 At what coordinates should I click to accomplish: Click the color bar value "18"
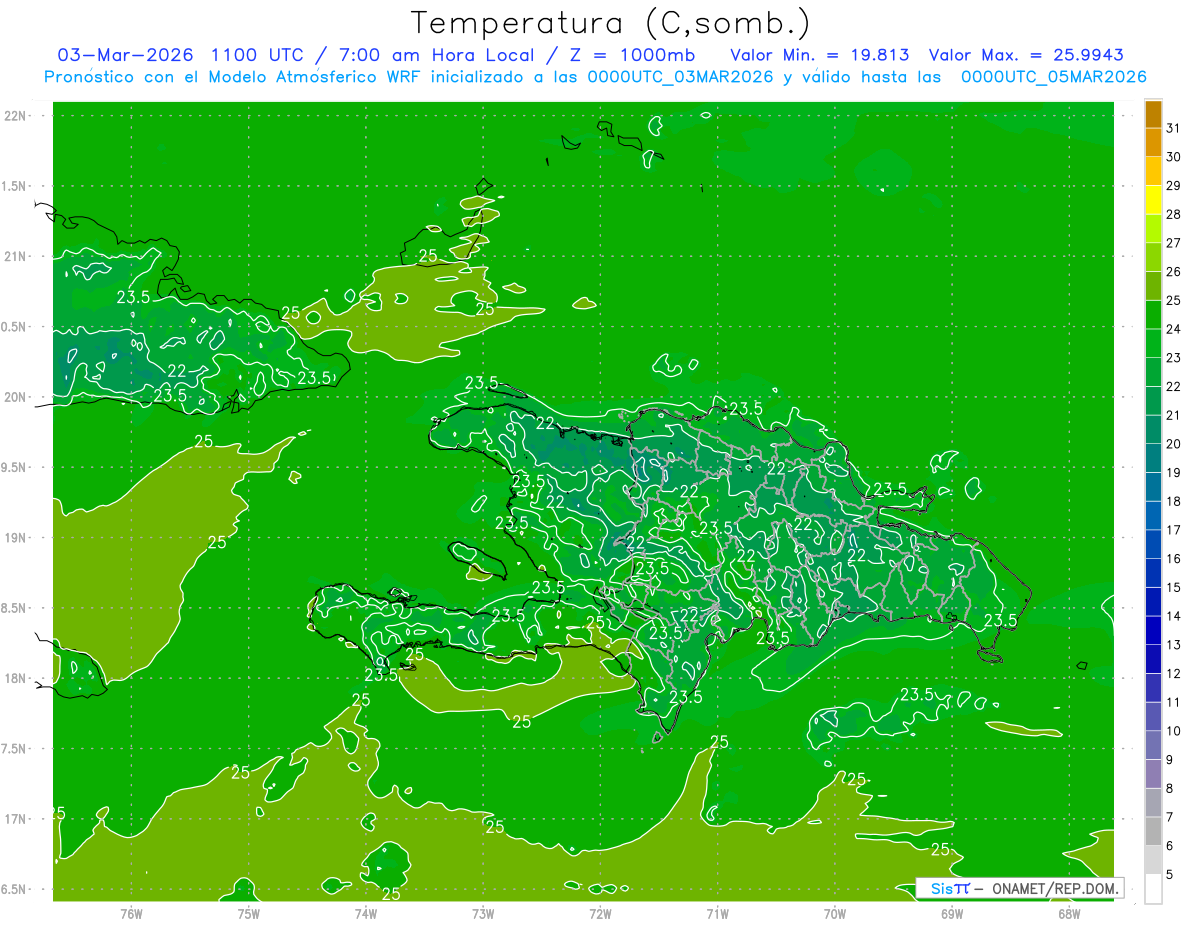[1173, 501]
